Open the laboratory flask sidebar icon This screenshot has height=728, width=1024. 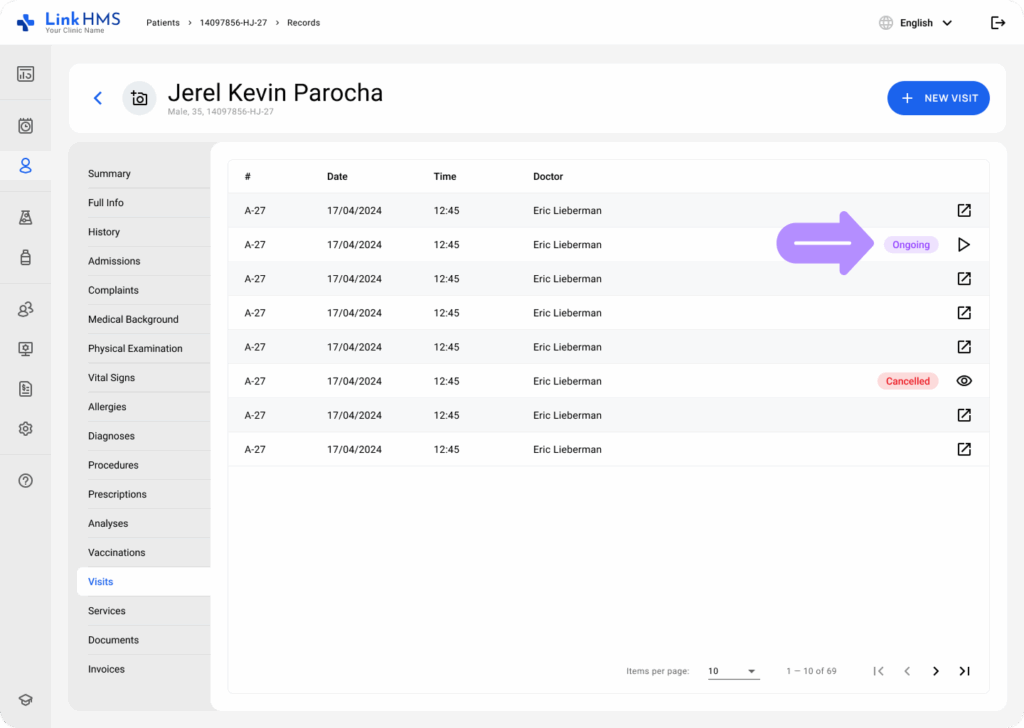(x=26, y=218)
